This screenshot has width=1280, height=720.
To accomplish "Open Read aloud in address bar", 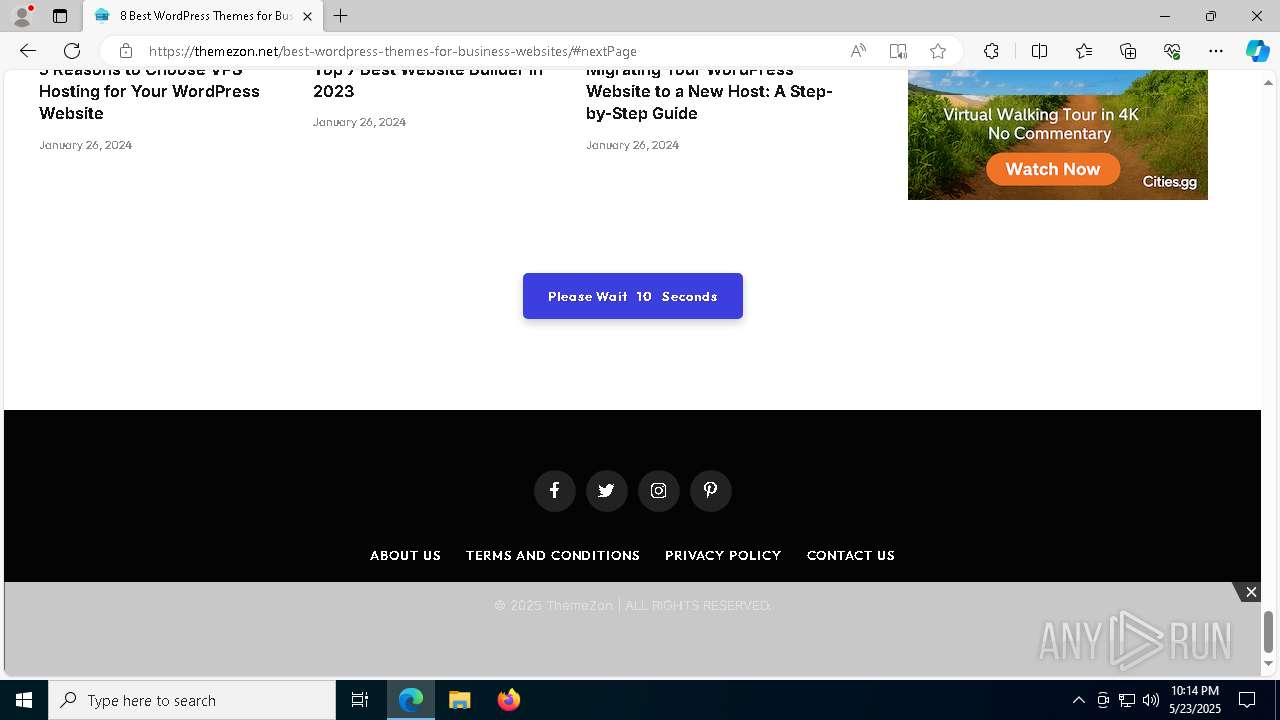I will [x=858, y=51].
